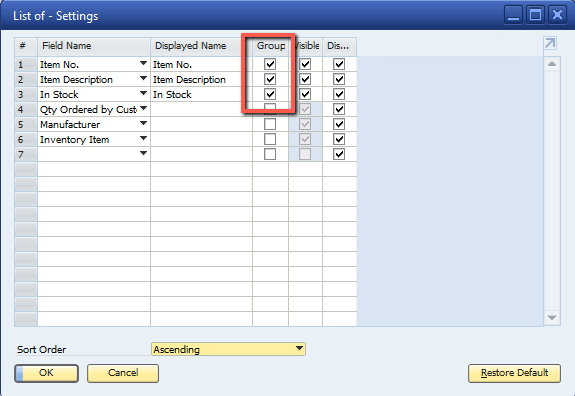Select row number 4 header

(x=26, y=110)
